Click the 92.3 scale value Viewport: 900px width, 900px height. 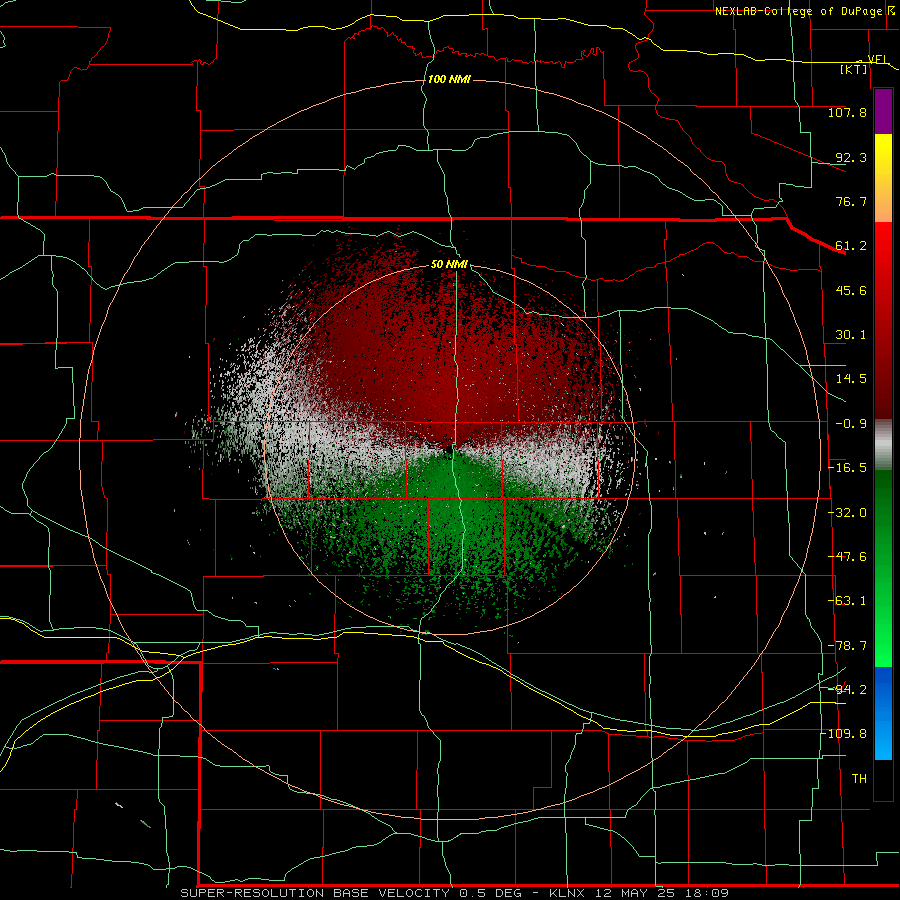pos(851,157)
